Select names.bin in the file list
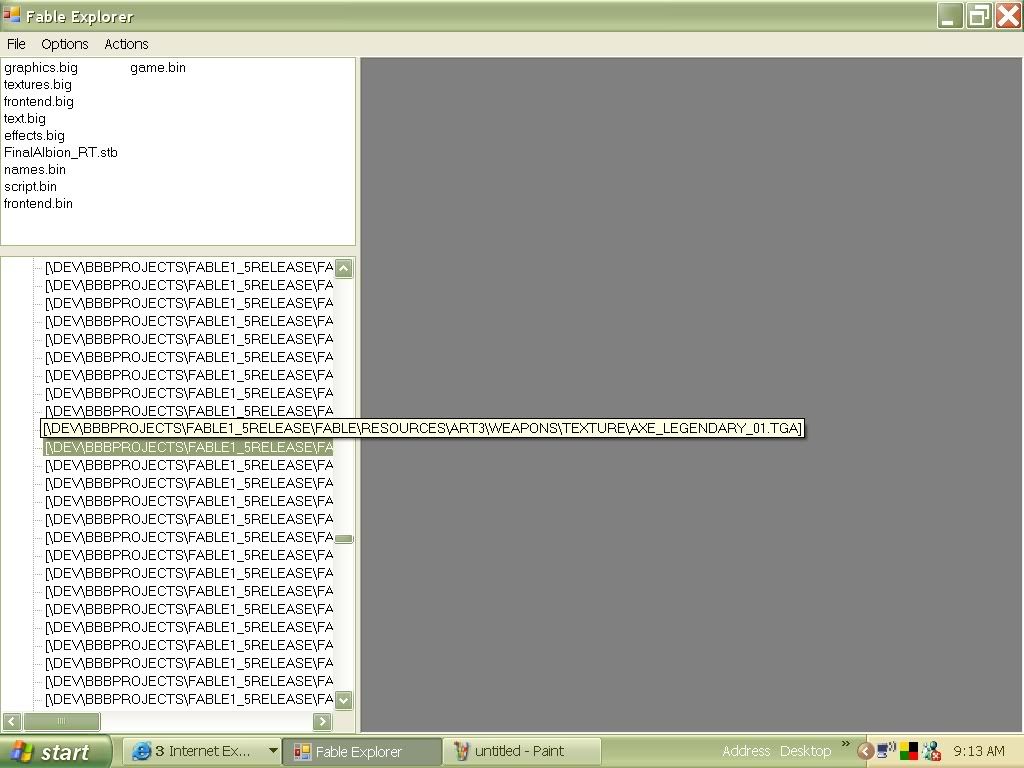Image resolution: width=1024 pixels, height=768 pixels. (x=35, y=169)
